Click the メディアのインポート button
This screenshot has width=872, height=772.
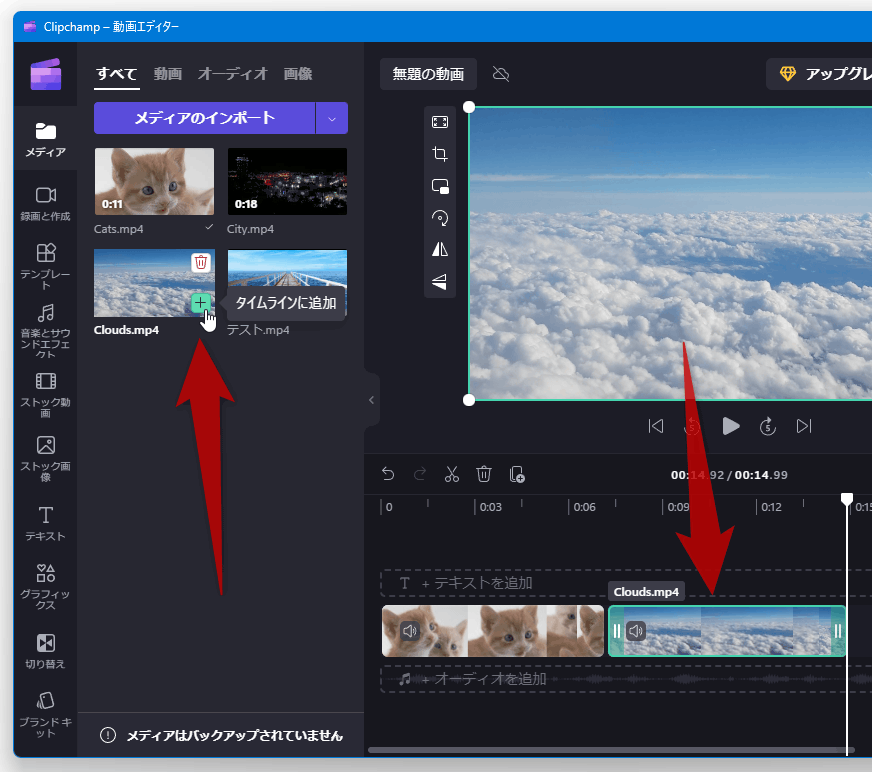205,118
